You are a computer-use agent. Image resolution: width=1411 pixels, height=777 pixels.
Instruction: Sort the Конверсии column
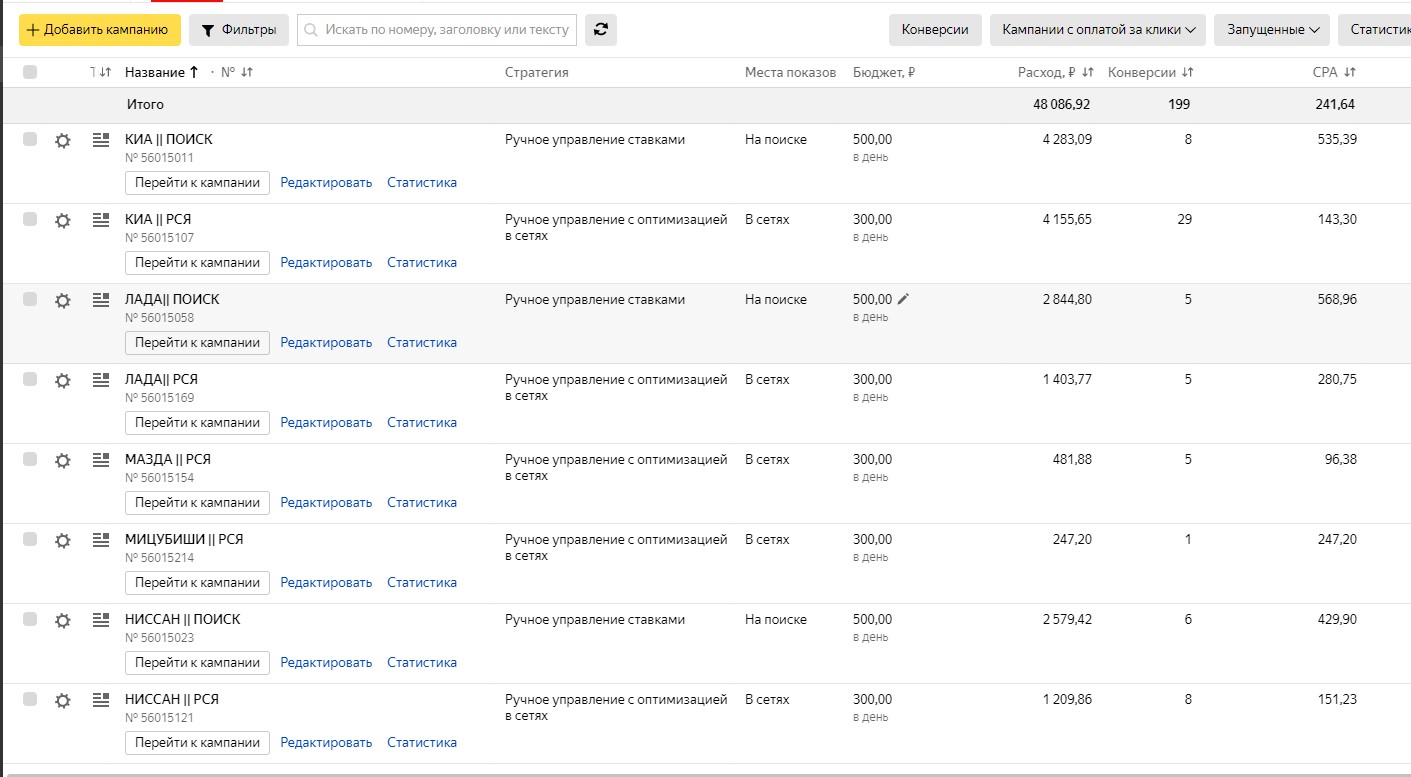(1188, 72)
